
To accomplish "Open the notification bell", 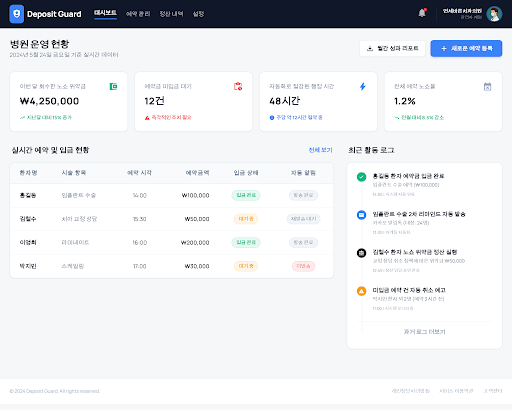I will pyautogui.click(x=422, y=13).
